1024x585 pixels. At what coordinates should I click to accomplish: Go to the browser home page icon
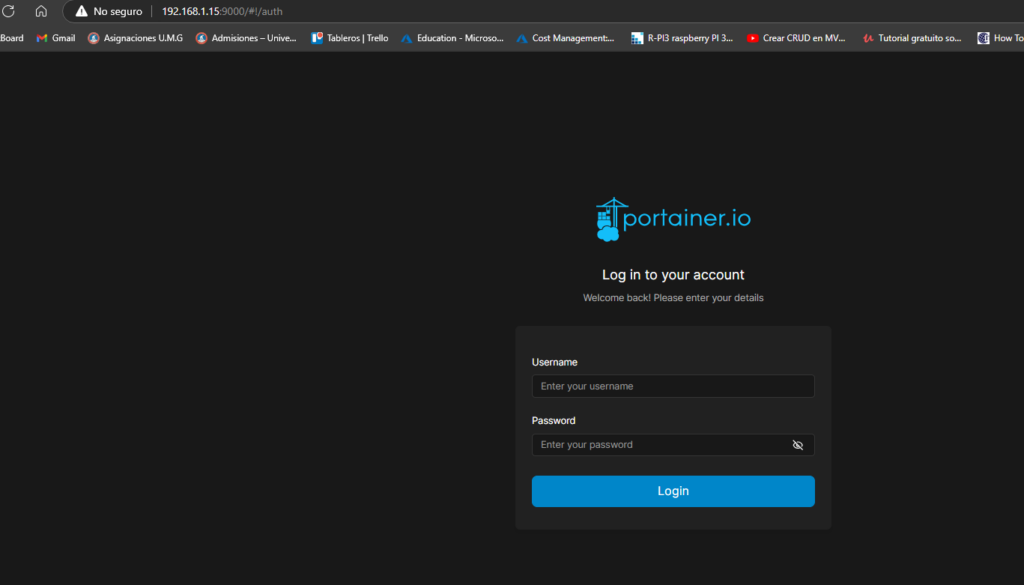point(41,11)
